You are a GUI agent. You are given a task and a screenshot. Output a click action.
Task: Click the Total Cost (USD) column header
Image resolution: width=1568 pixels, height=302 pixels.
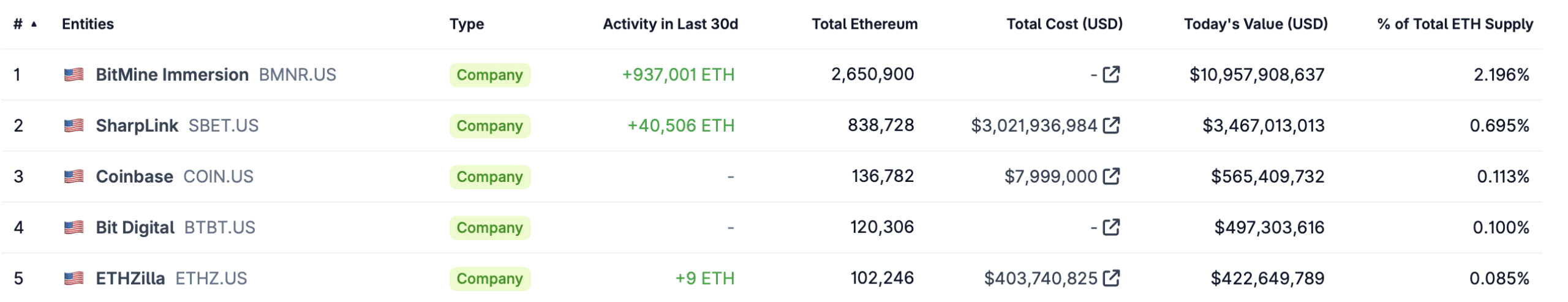click(1064, 24)
